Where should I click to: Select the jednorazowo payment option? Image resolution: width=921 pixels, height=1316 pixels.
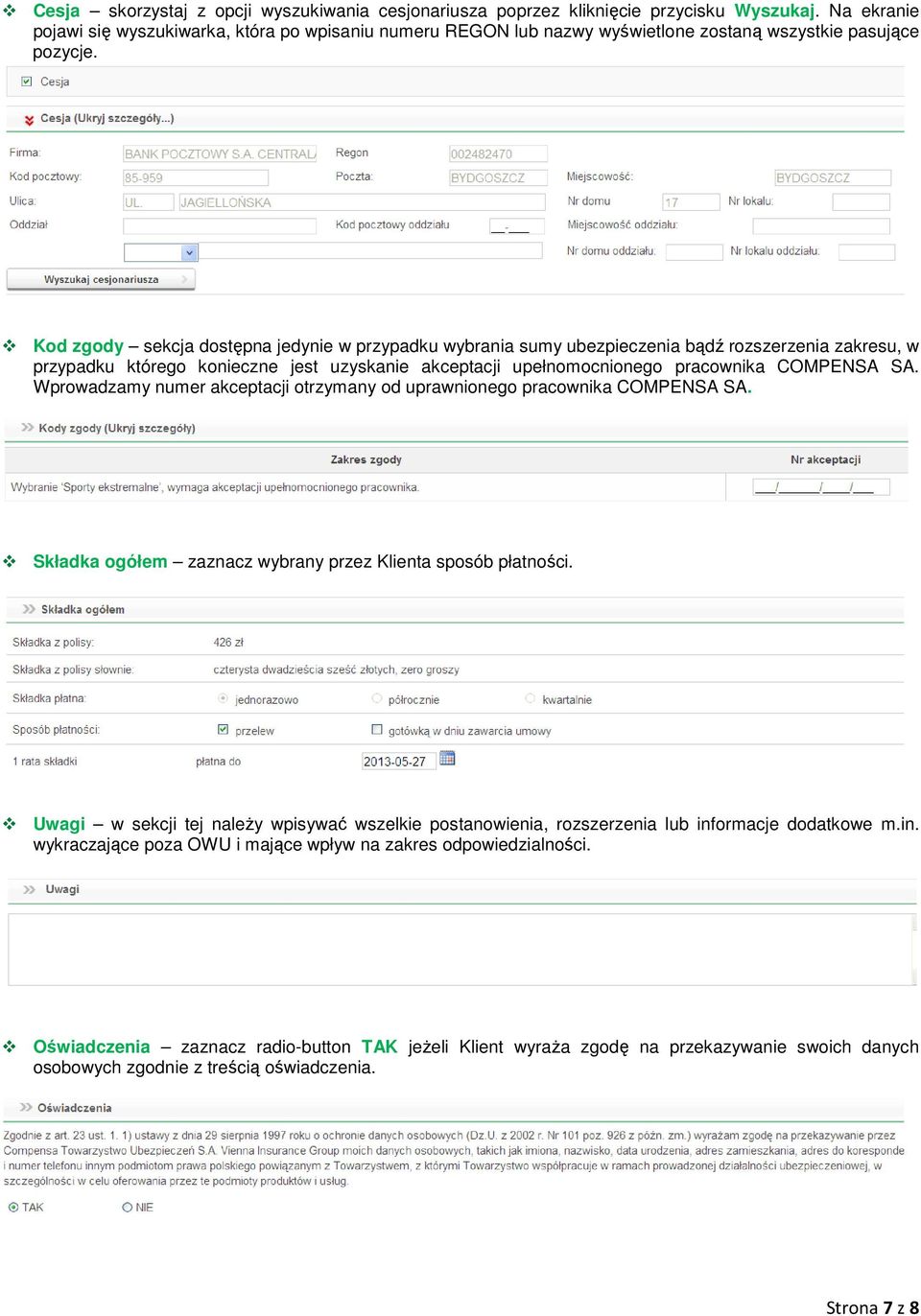pyautogui.click(x=223, y=699)
